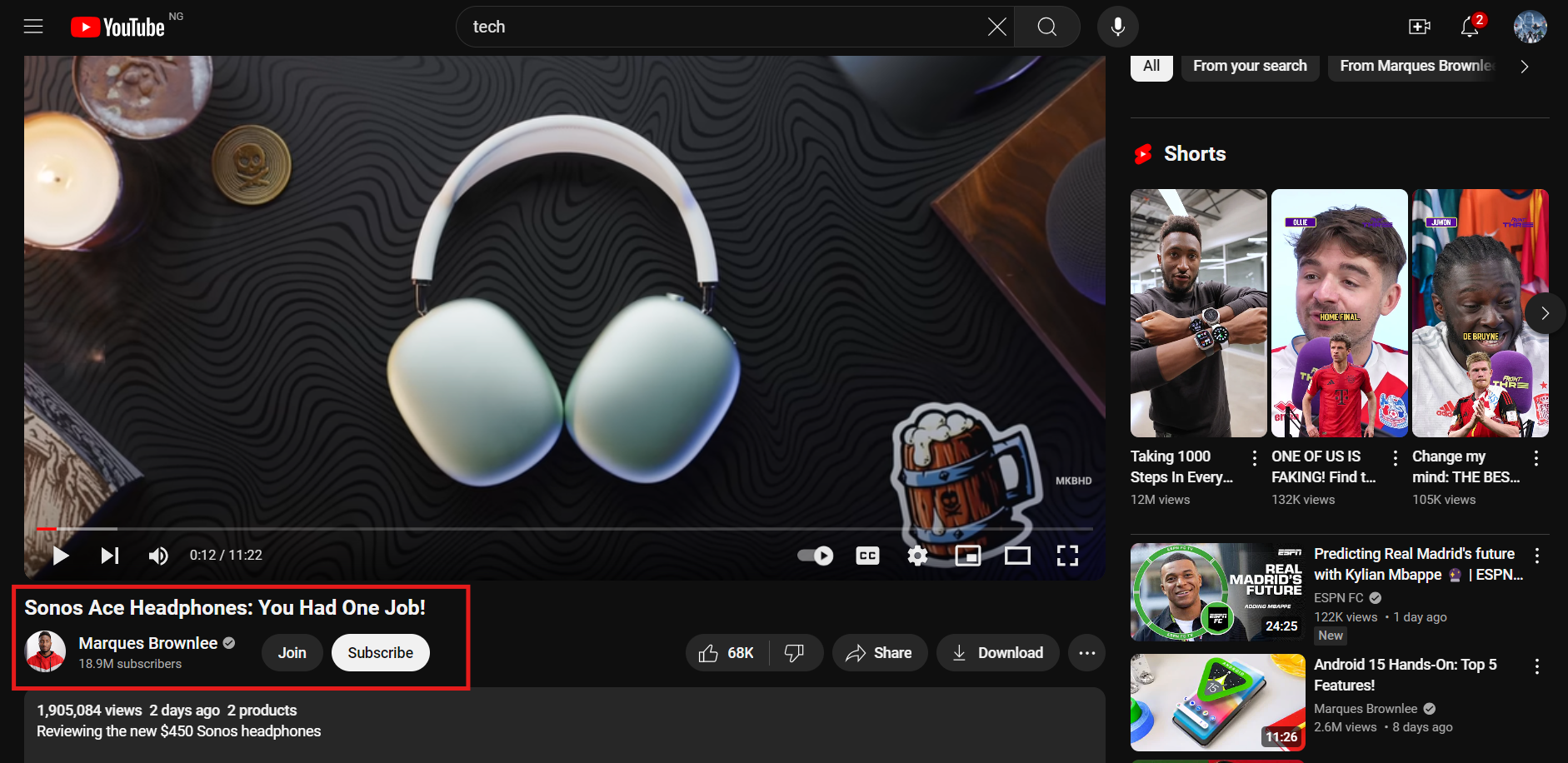This screenshot has width=1568, height=763.
Task: Dislike the video with thumbs down
Action: [x=795, y=653]
